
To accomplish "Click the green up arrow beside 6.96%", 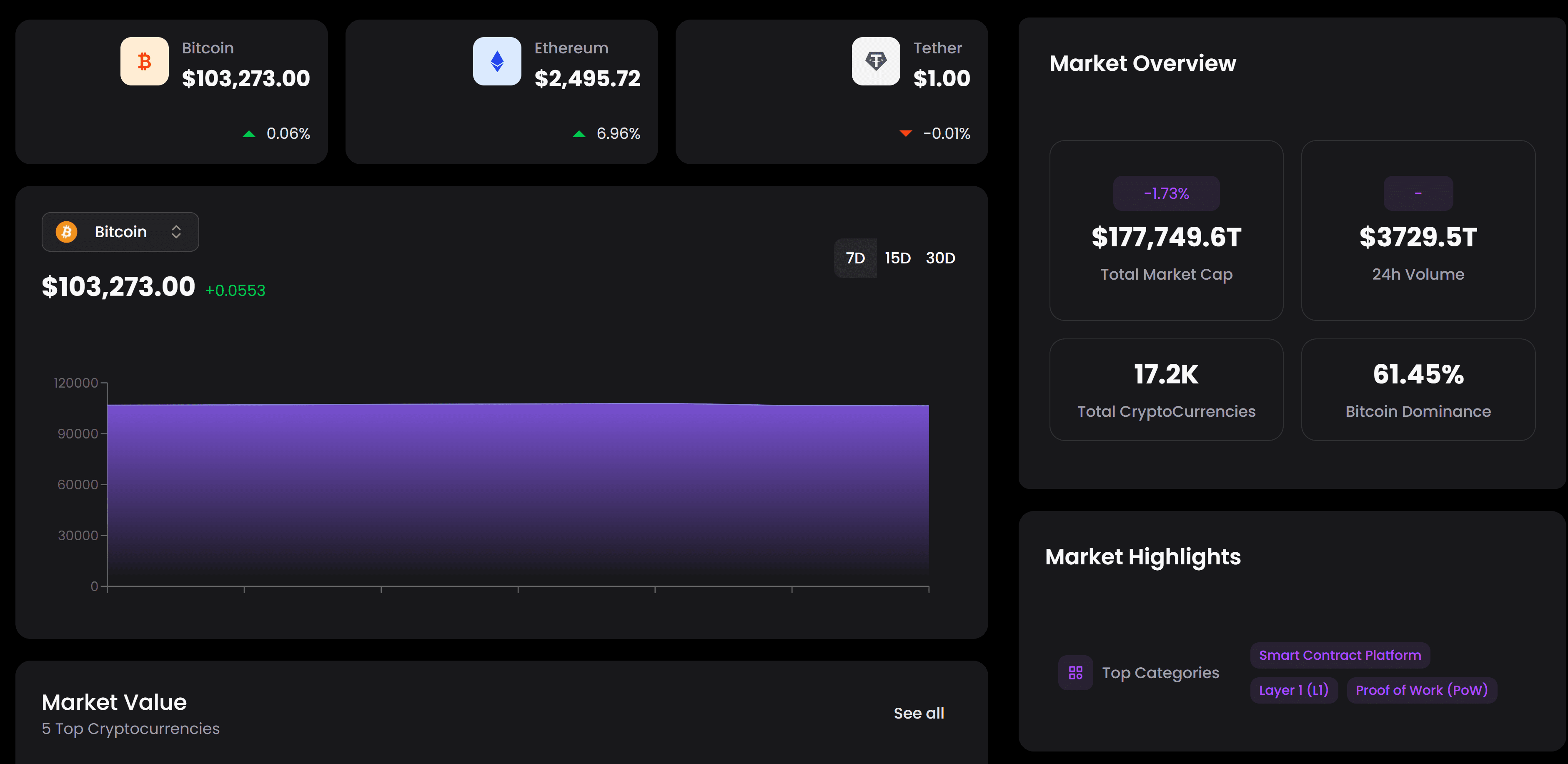I will point(579,134).
